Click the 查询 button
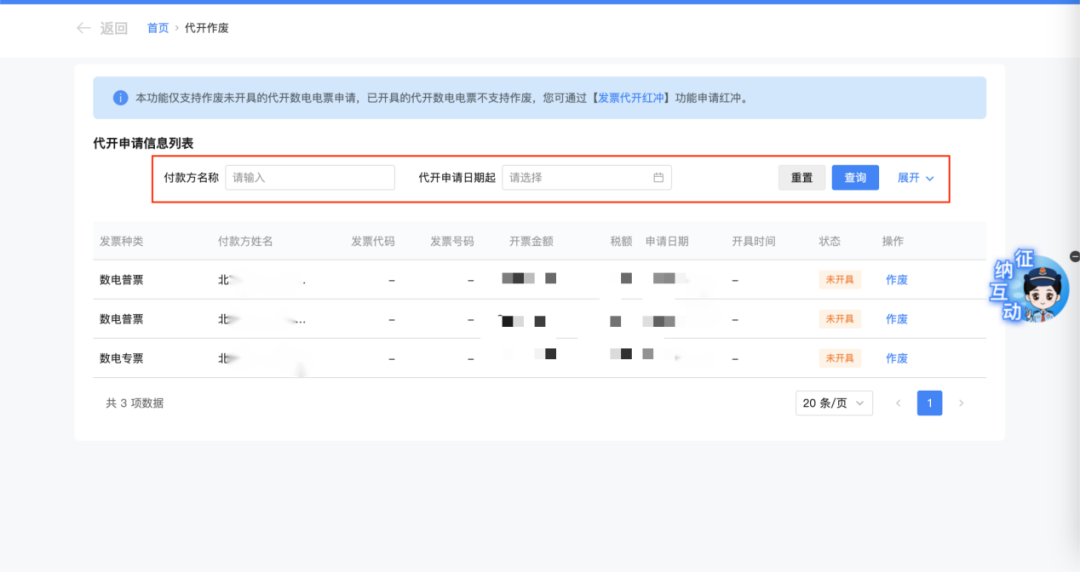This screenshot has width=1080, height=574. [855, 178]
